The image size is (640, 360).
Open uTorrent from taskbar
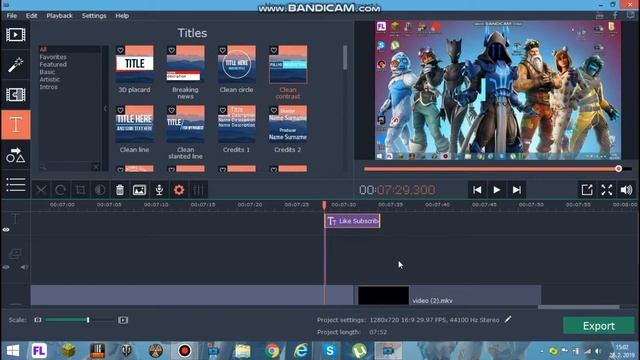click(x=359, y=351)
